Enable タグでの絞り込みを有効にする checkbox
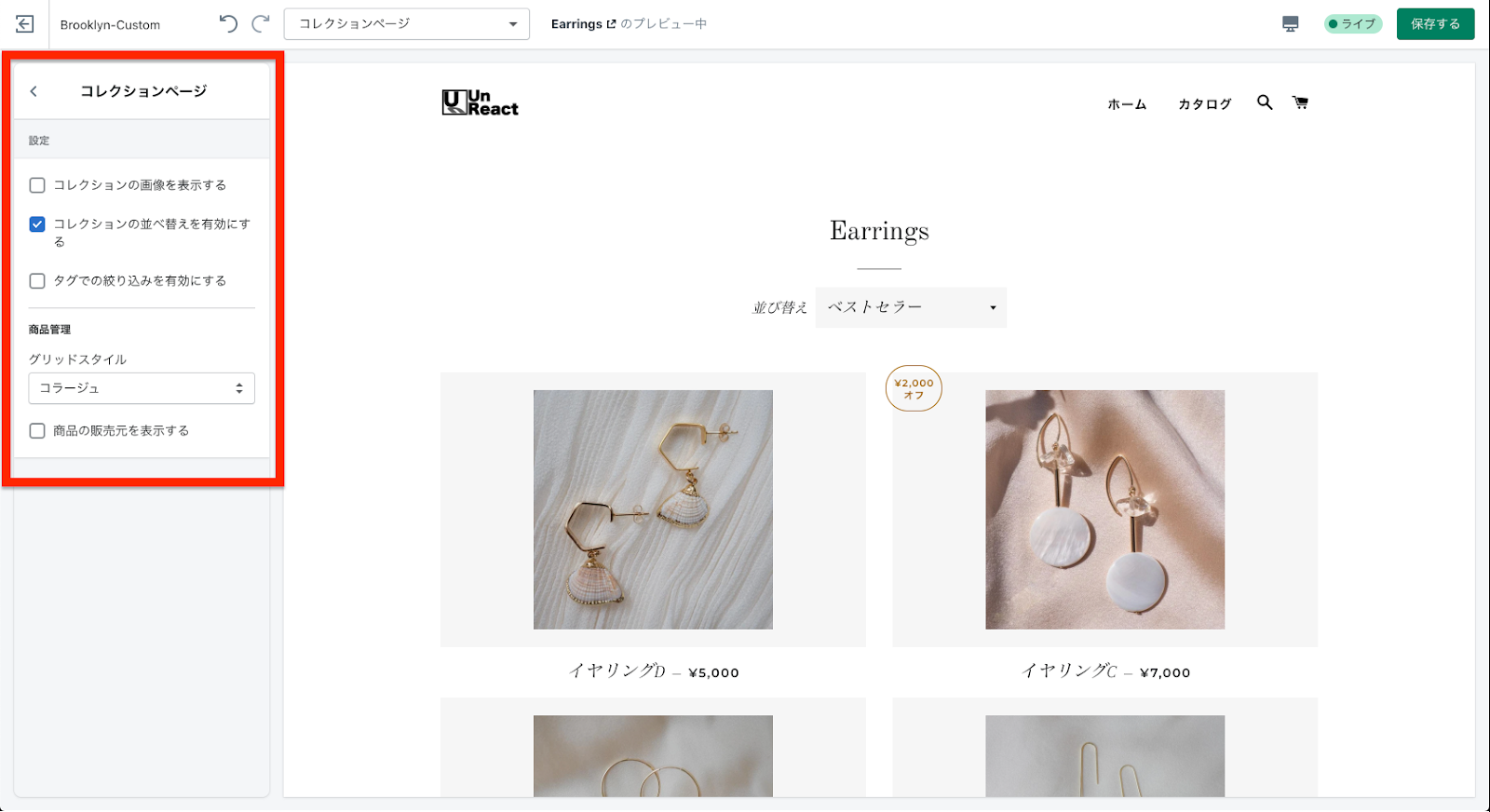The width and height of the screenshot is (1490, 812). tap(37, 281)
